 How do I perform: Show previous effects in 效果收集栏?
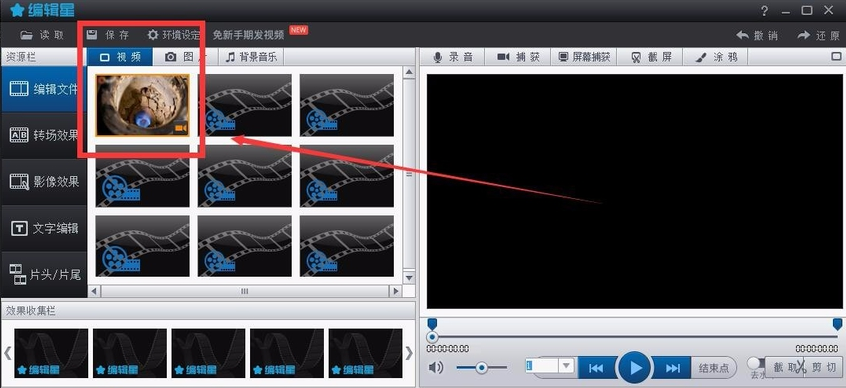8,353
